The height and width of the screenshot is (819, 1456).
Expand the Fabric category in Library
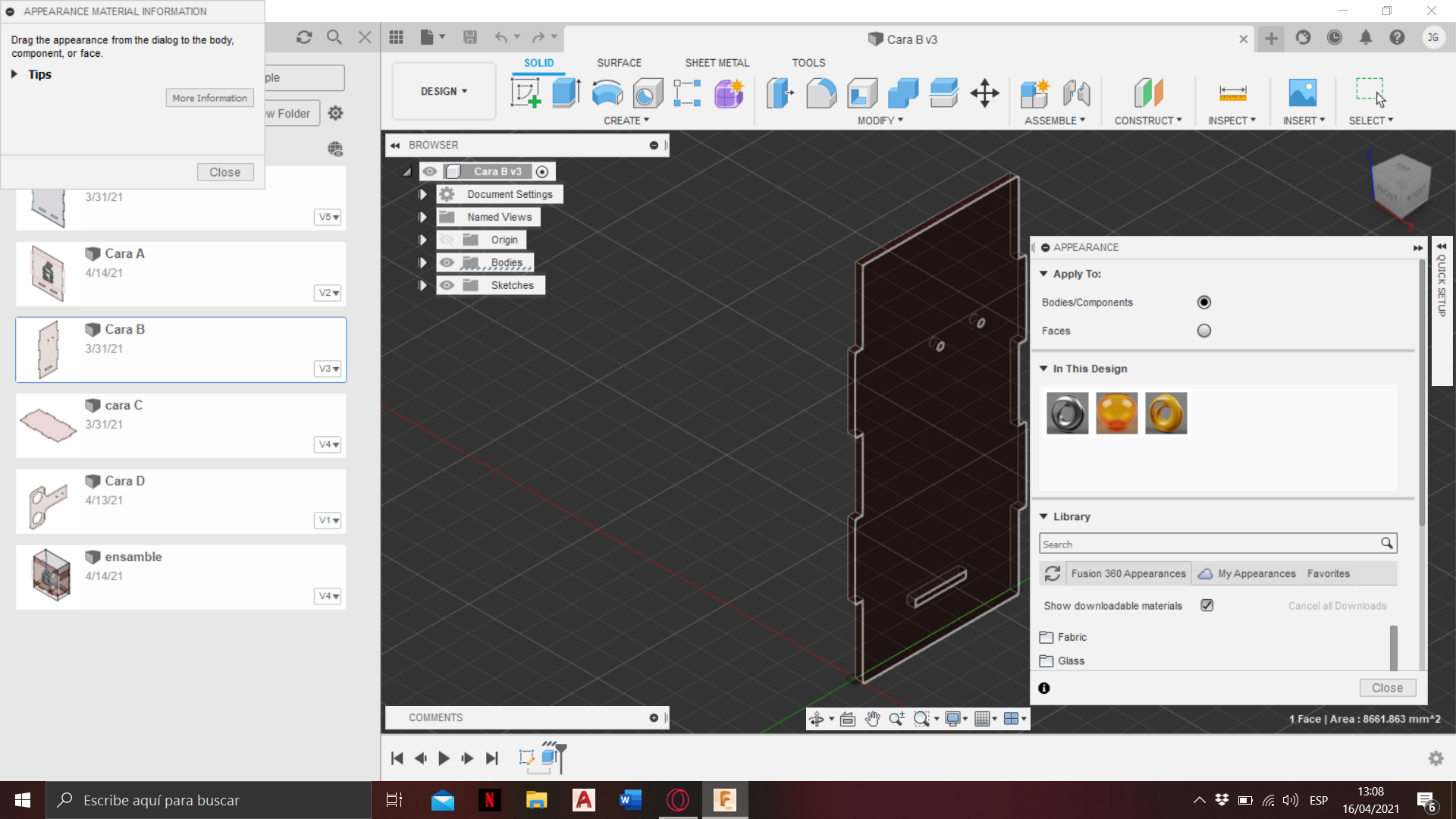(x=1072, y=637)
